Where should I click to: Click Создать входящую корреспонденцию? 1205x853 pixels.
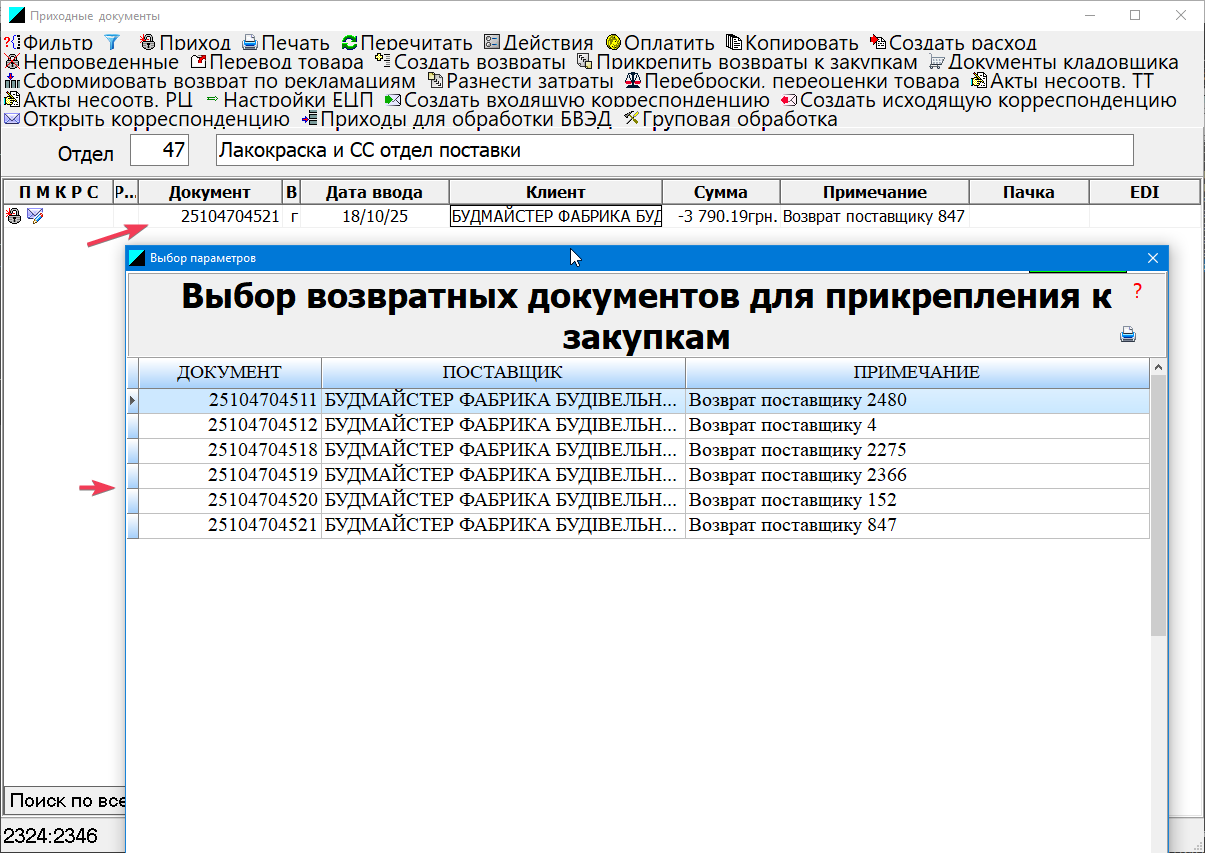coord(577,100)
